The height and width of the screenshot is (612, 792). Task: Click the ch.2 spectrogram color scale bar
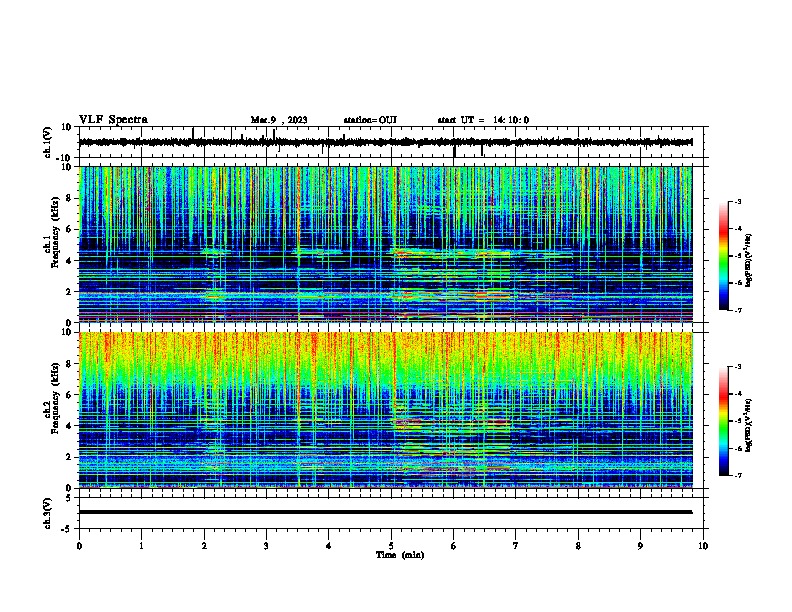[x=724, y=421]
